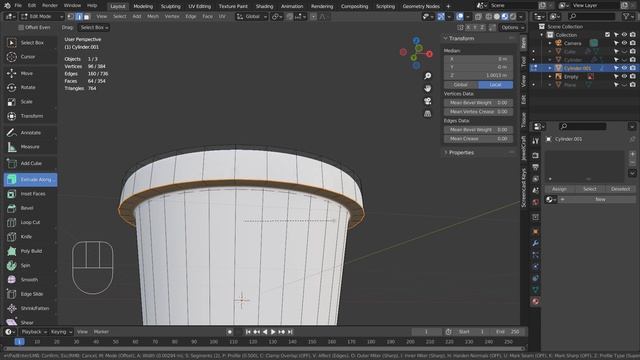Switch Median coordinates to Global

[461, 84]
